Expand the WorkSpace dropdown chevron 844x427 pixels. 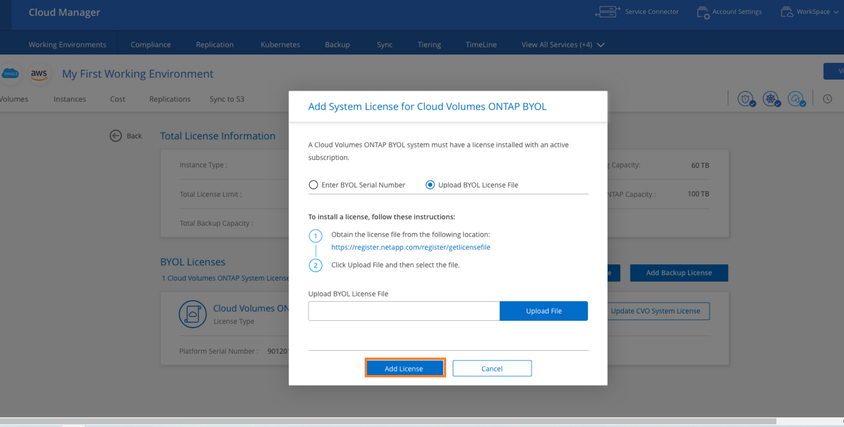click(x=835, y=12)
